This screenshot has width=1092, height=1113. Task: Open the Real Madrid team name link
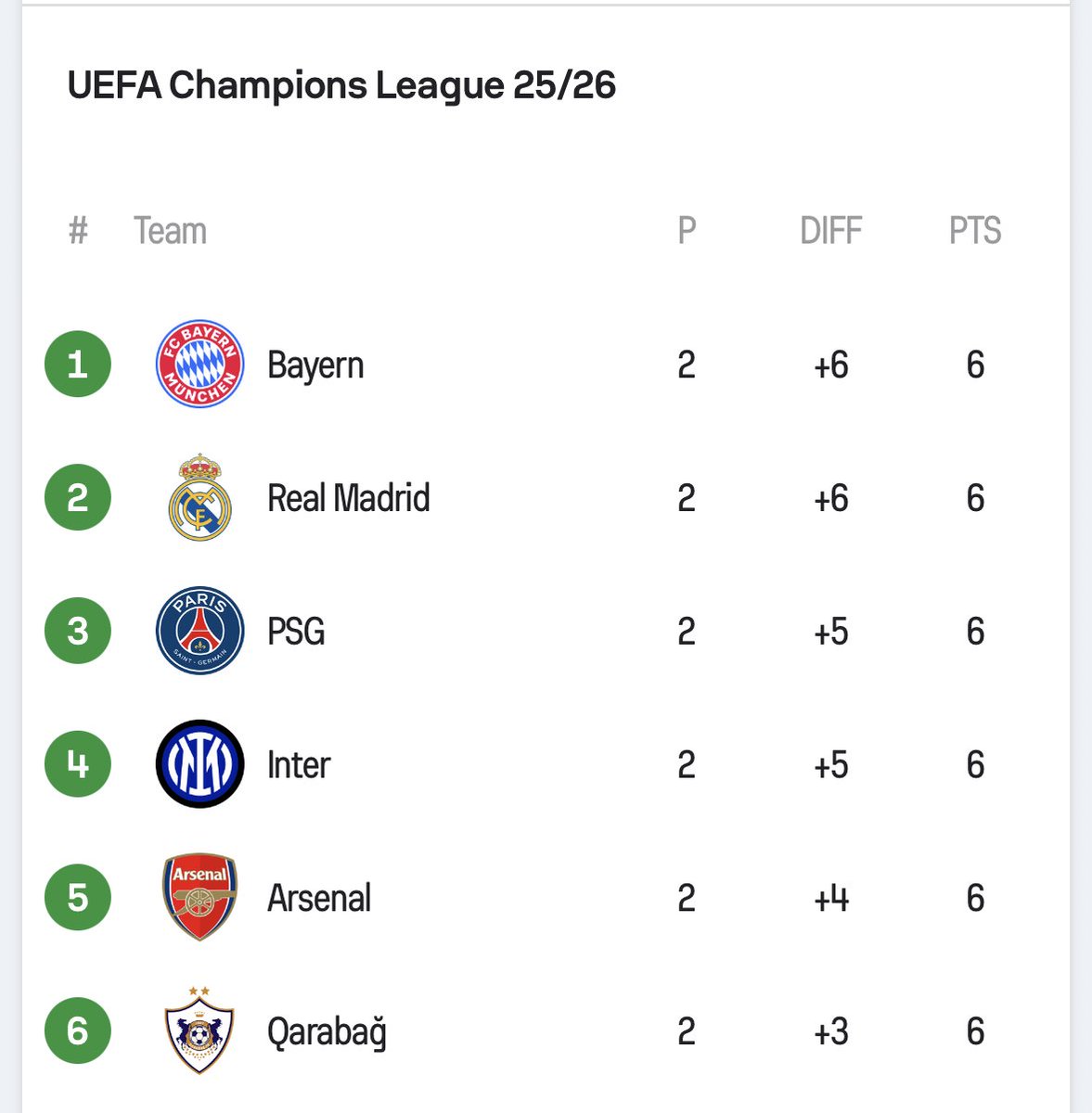348,498
